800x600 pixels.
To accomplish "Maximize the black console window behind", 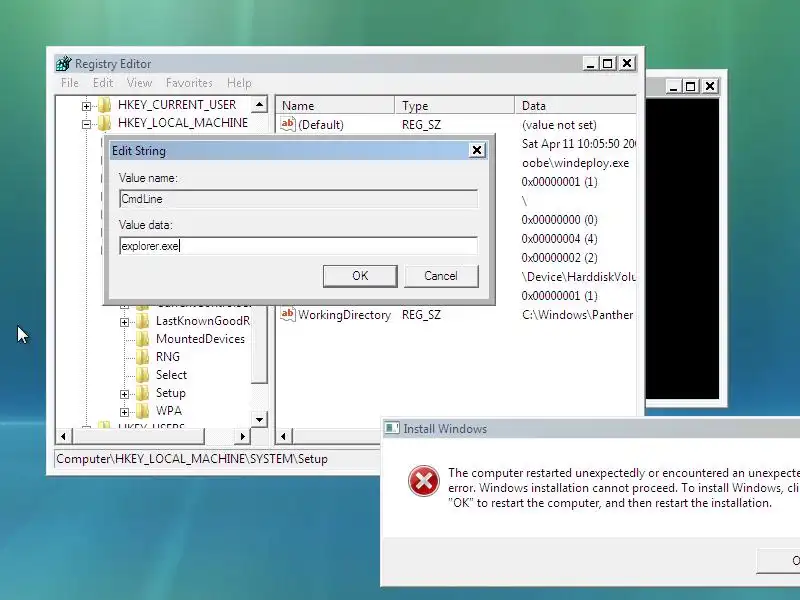I will click(x=690, y=86).
